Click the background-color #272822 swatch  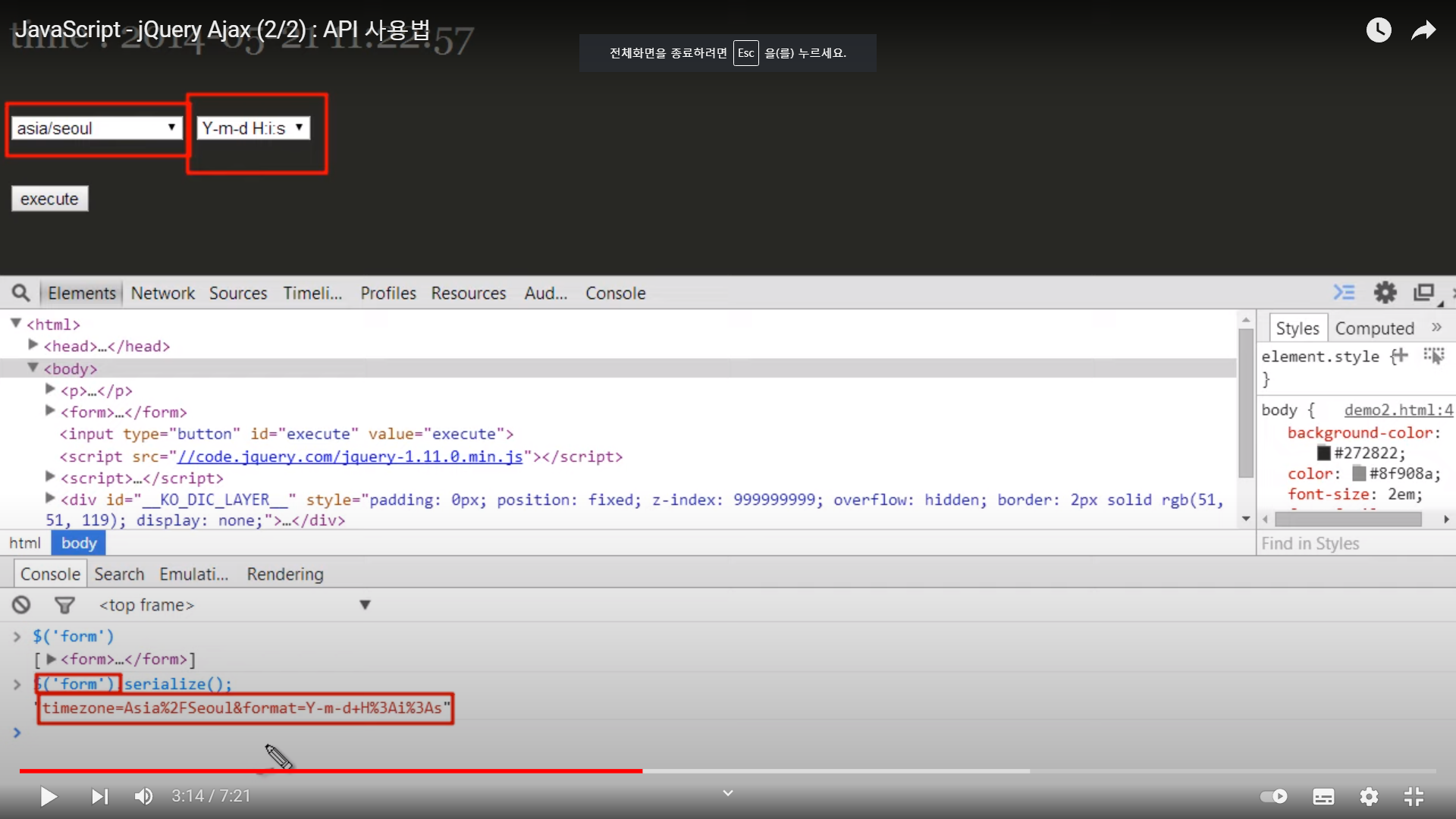pyautogui.click(x=1324, y=453)
